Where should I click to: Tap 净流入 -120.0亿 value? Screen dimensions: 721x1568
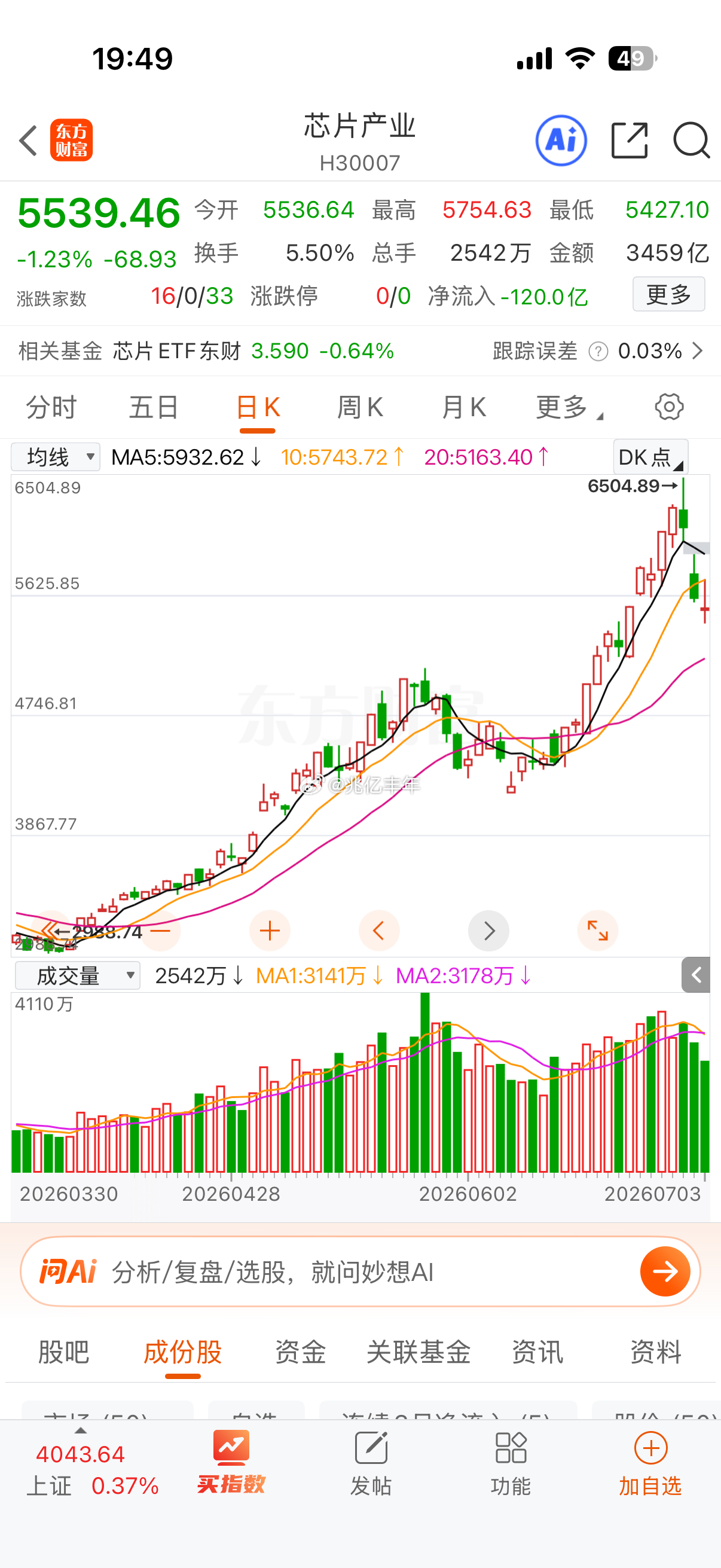point(508,297)
